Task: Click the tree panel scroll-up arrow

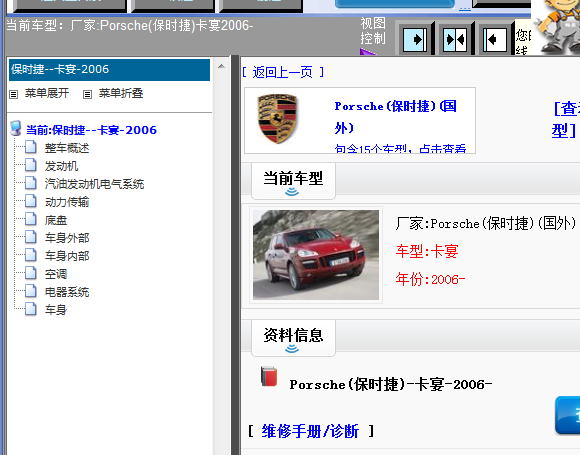Action: [222, 66]
